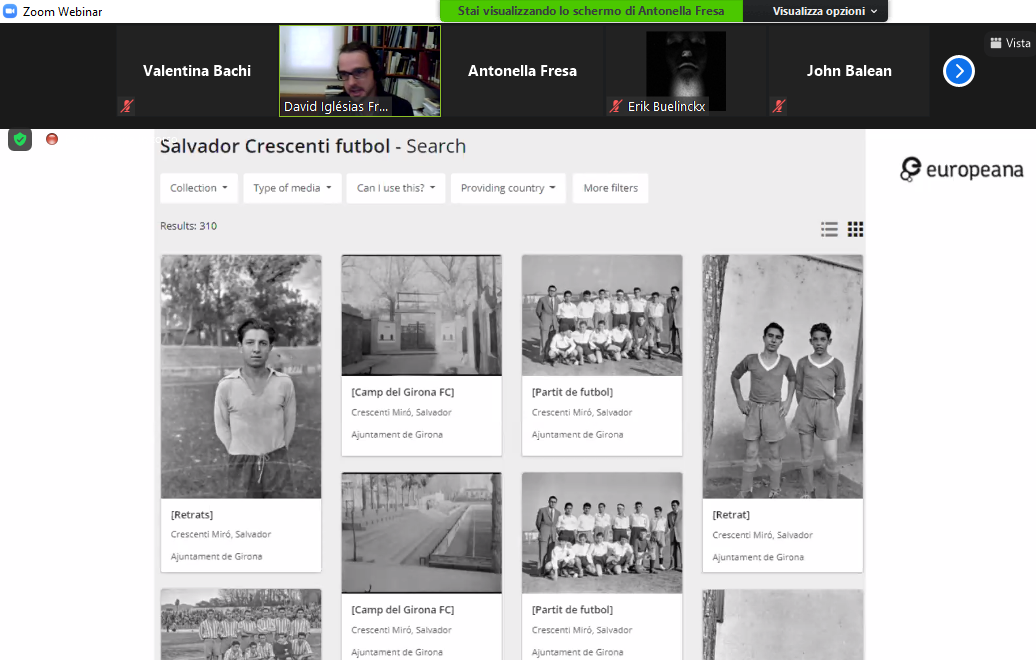Click the Zoom Webinar app icon

[10, 11]
